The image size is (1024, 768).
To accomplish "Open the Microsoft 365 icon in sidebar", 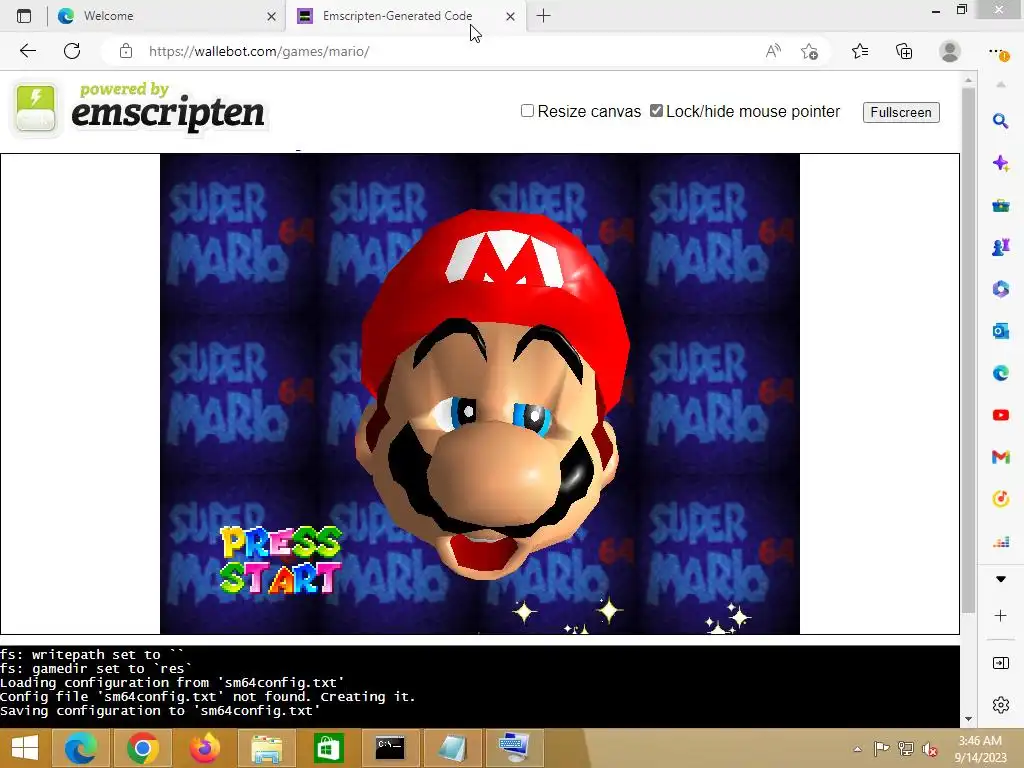I will pyautogui.click(x=1000, y=289).
